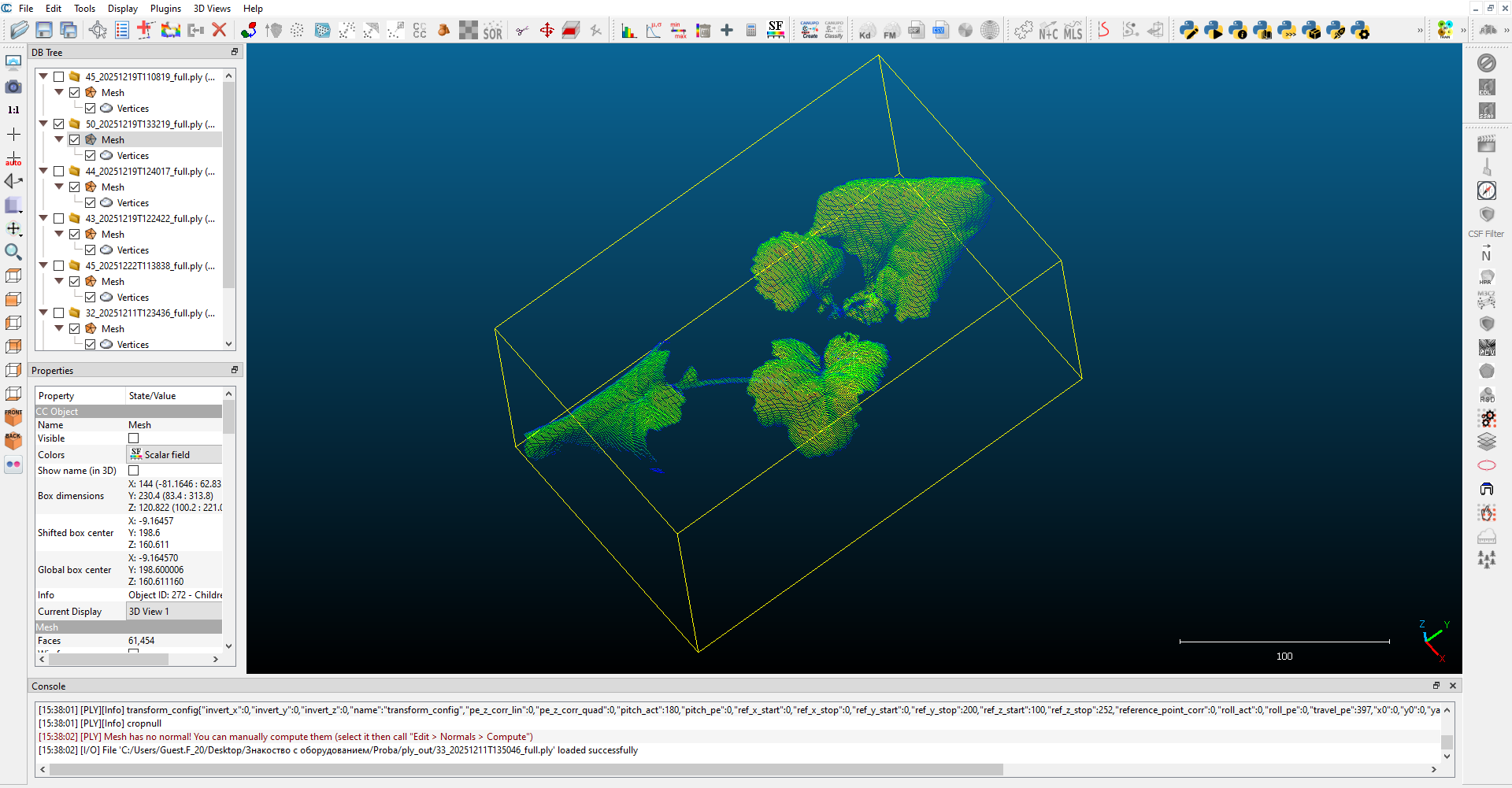The height and width of the screenshot is (788, 1512).
Task: Click the histogram icon in the toolbar
Action: click(628, 31)
